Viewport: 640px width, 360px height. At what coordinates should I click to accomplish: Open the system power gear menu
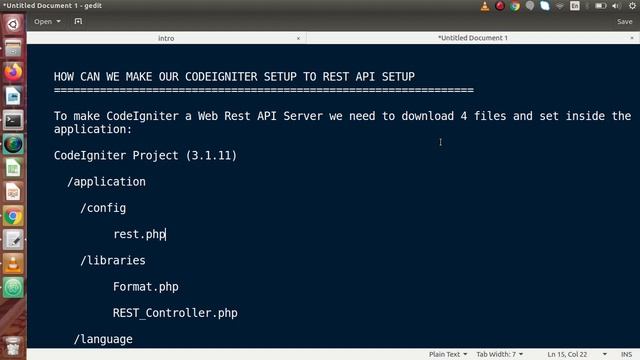coord(632,6)
